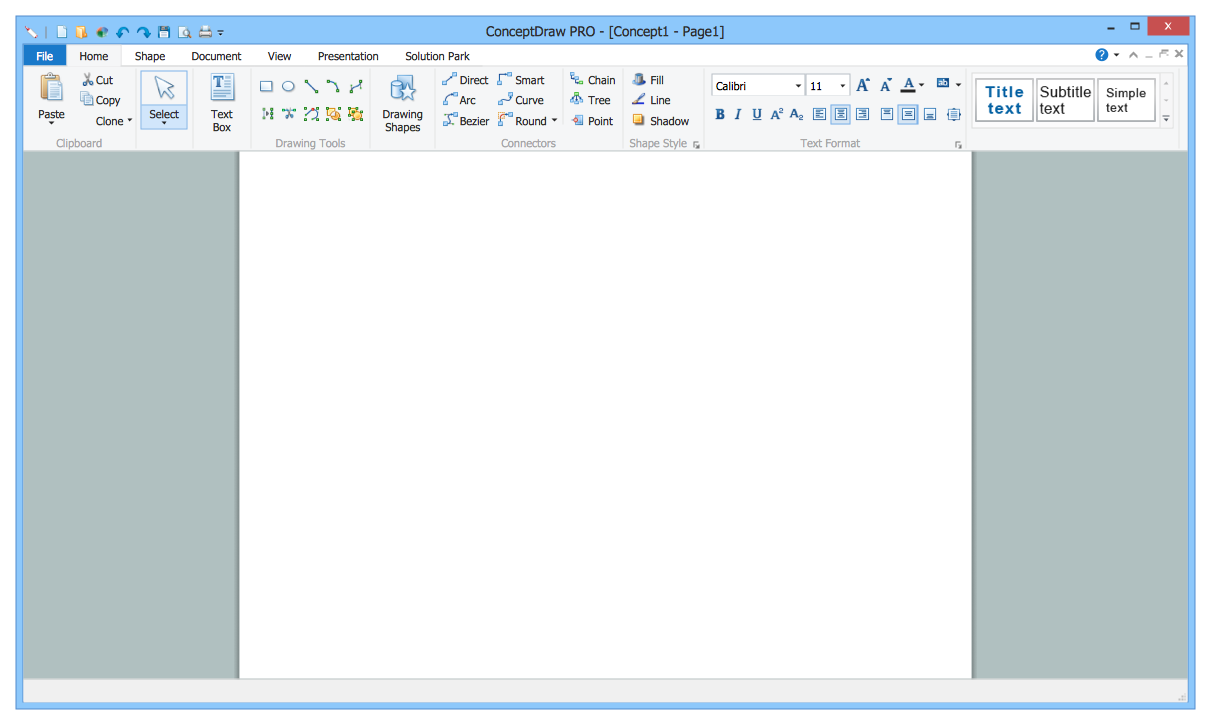Screen dimensions: 1210x726
Task: Switch to the Shape ribbon tab
Action: pyautogui.click(x=150, y=56)
